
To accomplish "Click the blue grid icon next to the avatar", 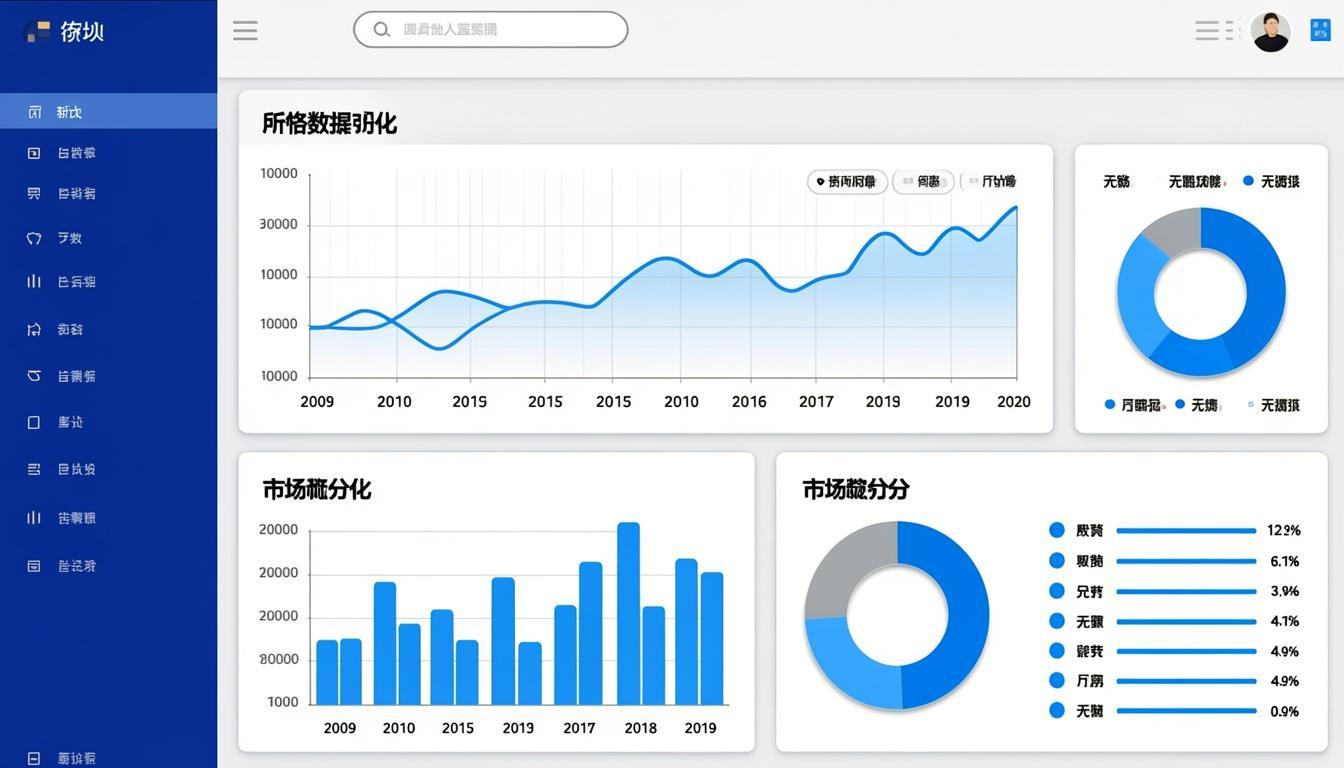I will [x=1320, y=30].
